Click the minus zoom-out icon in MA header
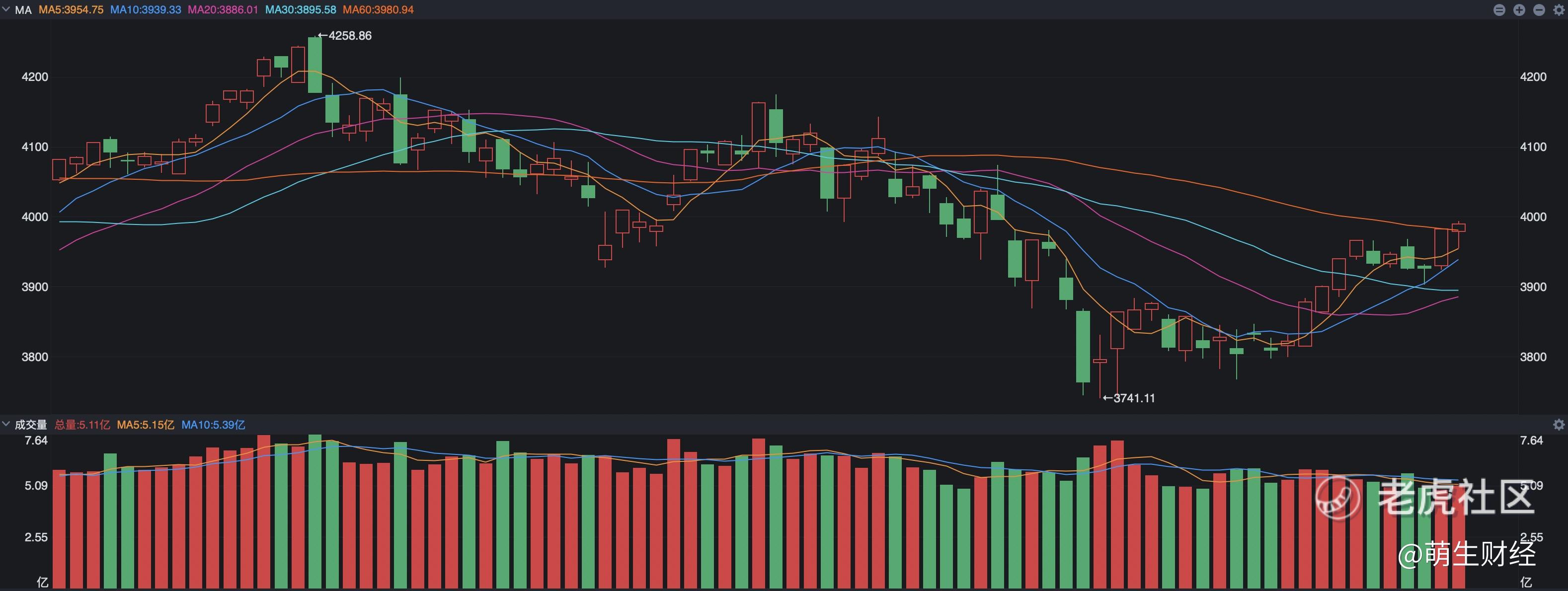 [1539, 10]
